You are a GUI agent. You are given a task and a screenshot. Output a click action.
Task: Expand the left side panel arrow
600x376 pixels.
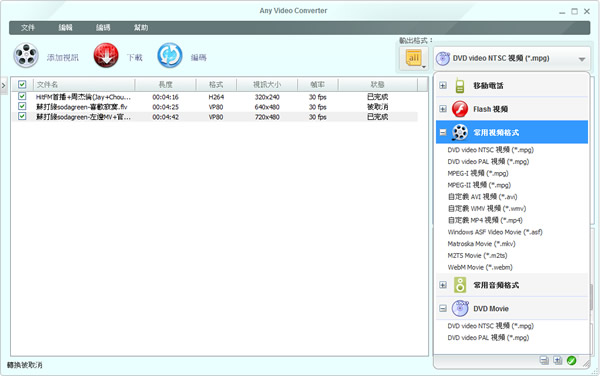[x=3, y=85]
